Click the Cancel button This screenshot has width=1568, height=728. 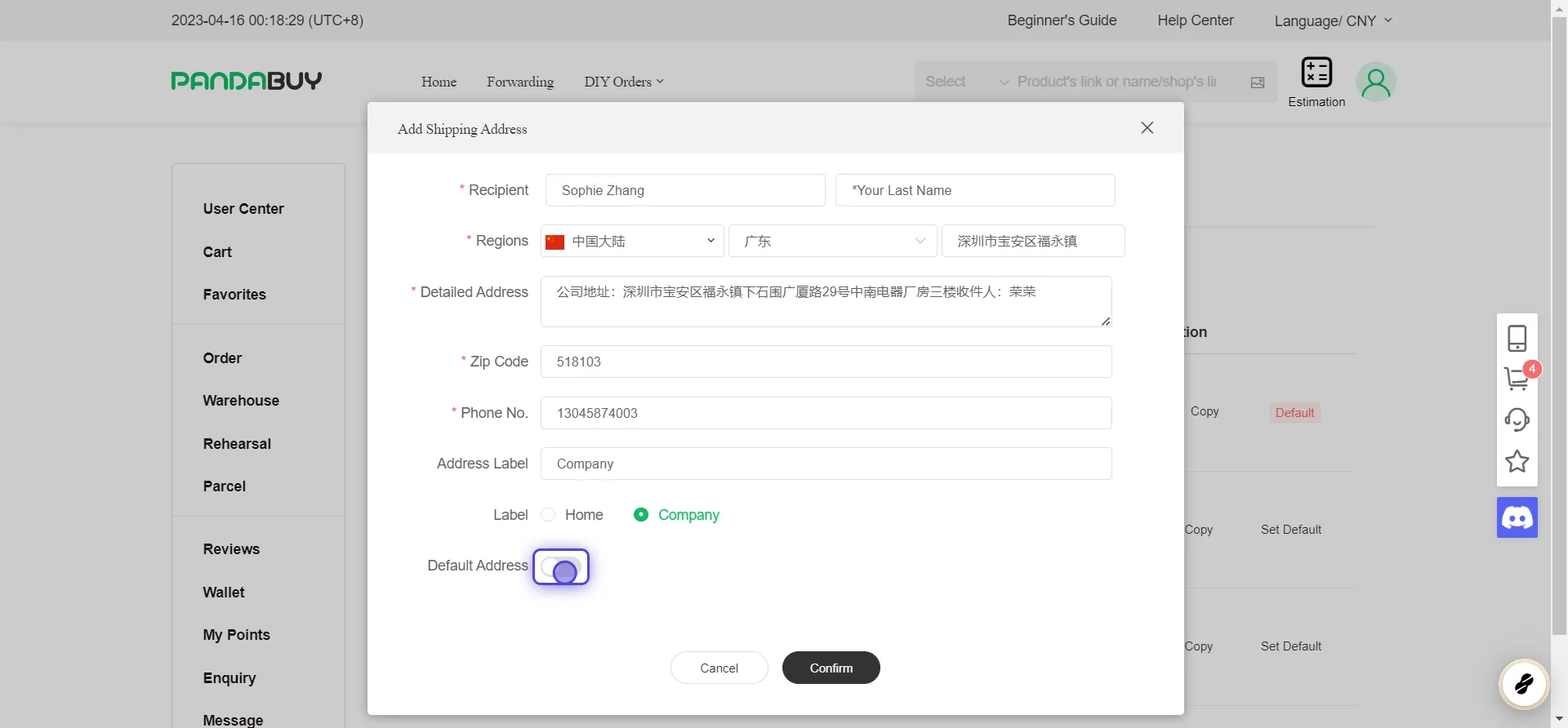coord(719,668)
